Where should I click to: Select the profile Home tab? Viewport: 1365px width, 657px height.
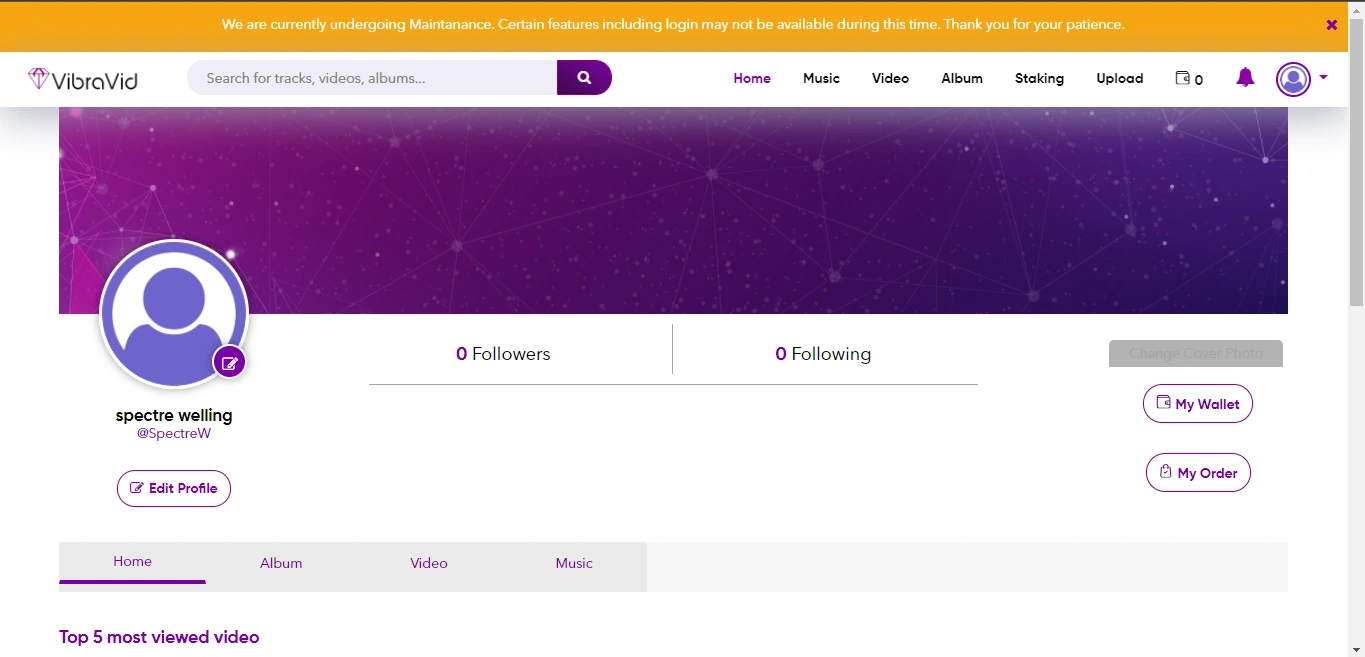click(132, 562)
